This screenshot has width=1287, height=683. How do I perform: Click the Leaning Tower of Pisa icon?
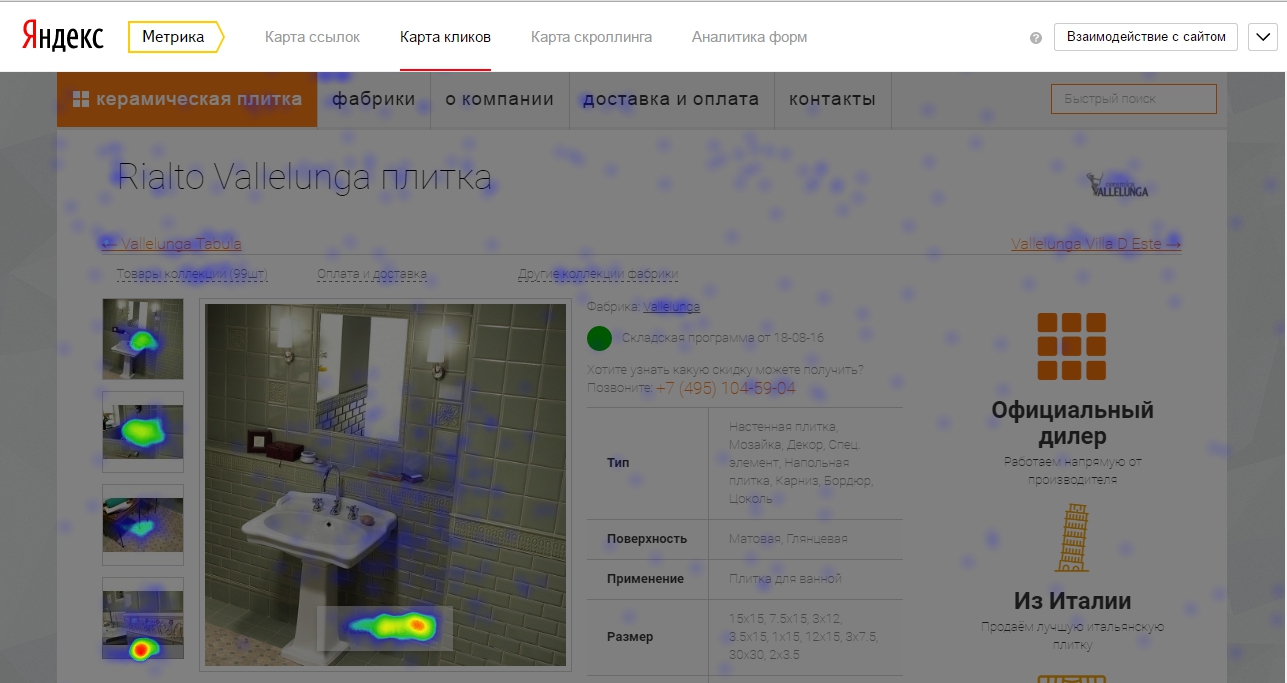coord(1072,538)
